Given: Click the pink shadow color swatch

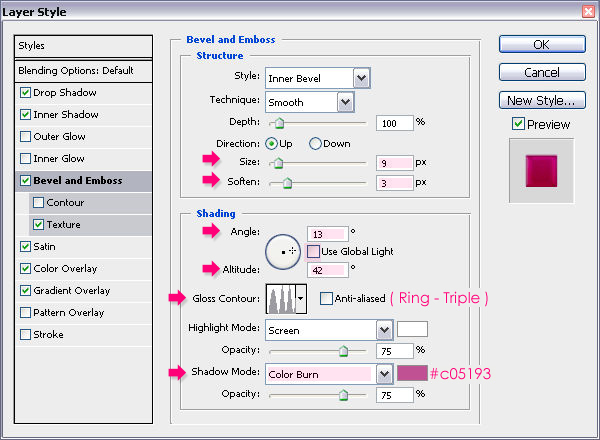Looking at the screenshot, I should click(412, 373).
